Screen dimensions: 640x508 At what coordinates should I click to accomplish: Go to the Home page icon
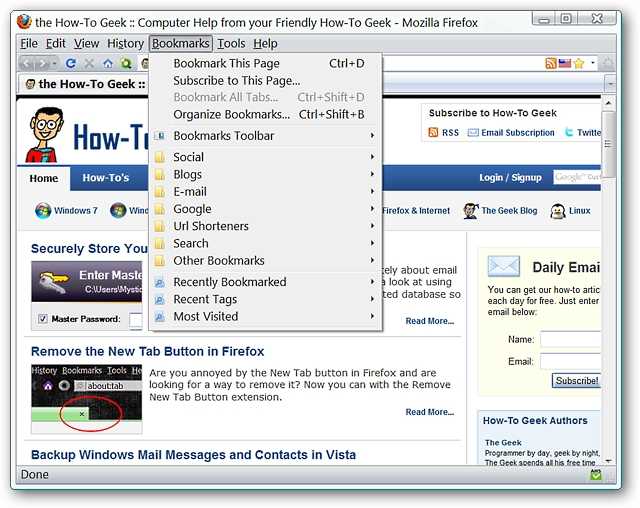(x=108, y=63)
